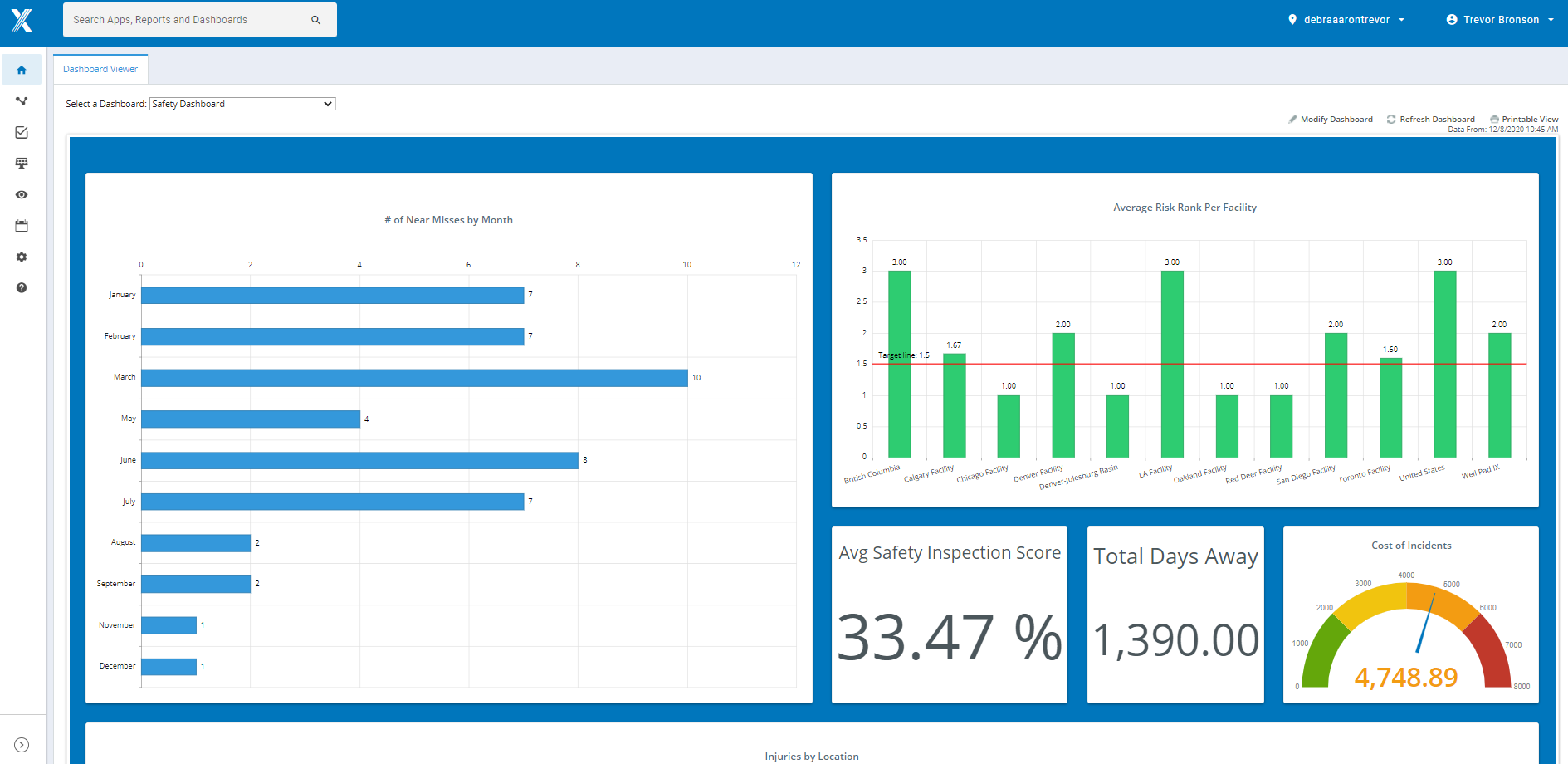Open the dashboard monitor sidebar icon
Screen dimensions: 1568x764
[22, 164]
